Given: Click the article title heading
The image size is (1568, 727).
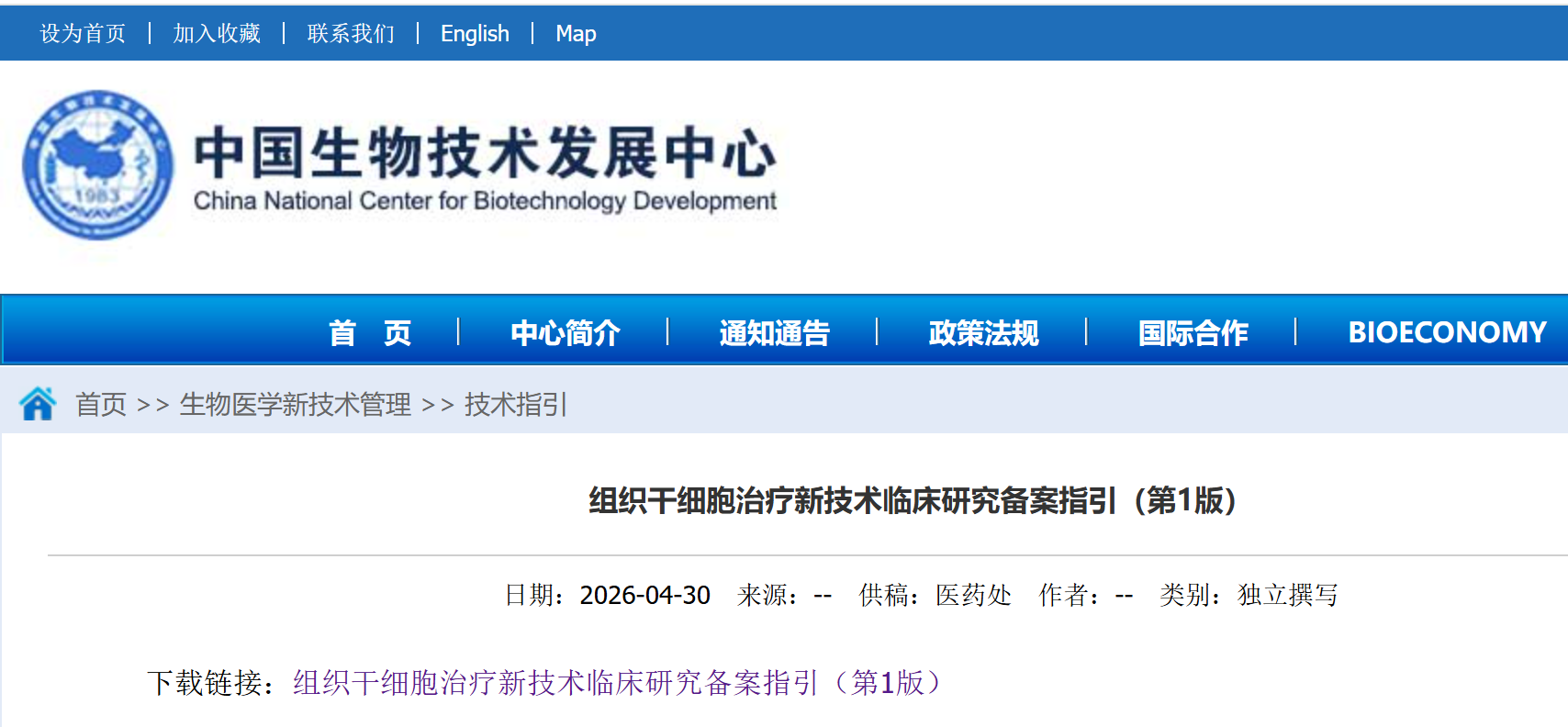Looking at the screenshot, I should pyautogui.click(x=913, y=501).
